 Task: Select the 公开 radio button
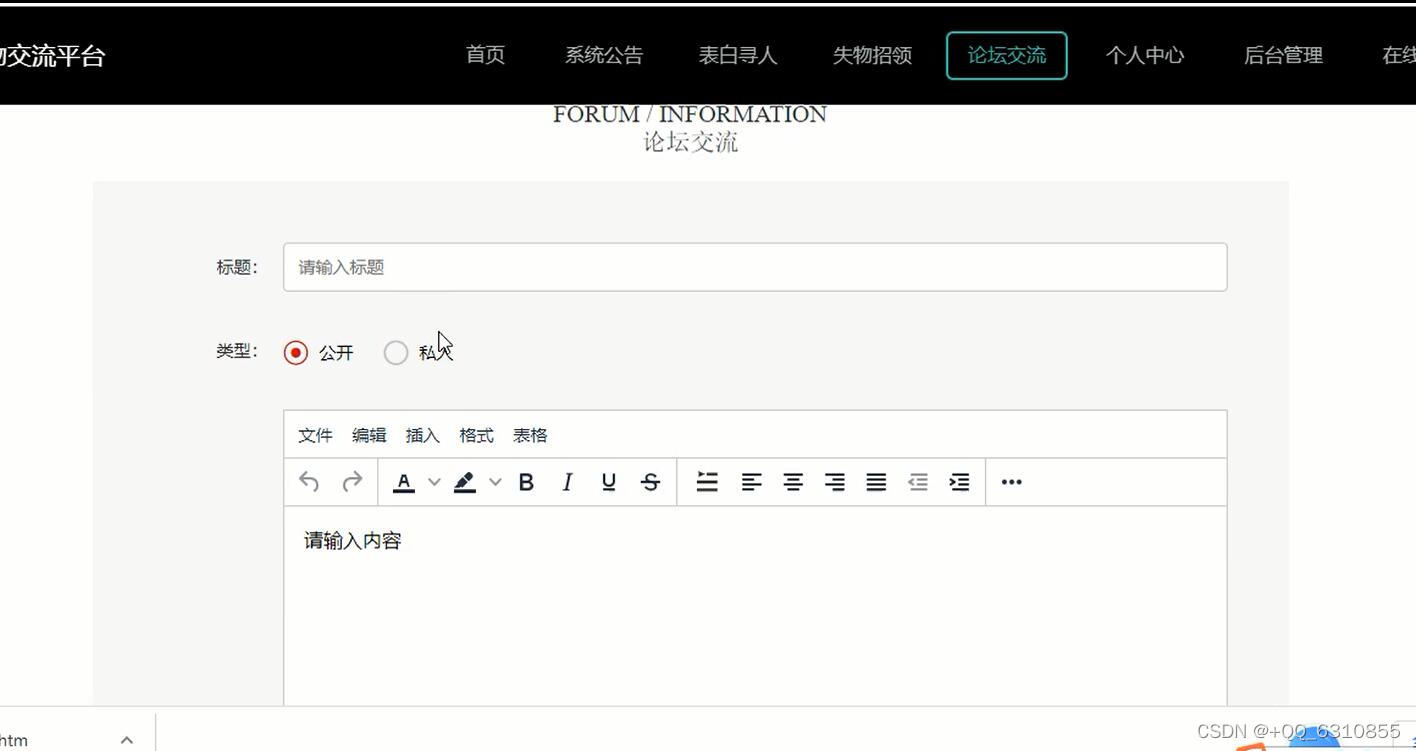click(x=295, y=352)
